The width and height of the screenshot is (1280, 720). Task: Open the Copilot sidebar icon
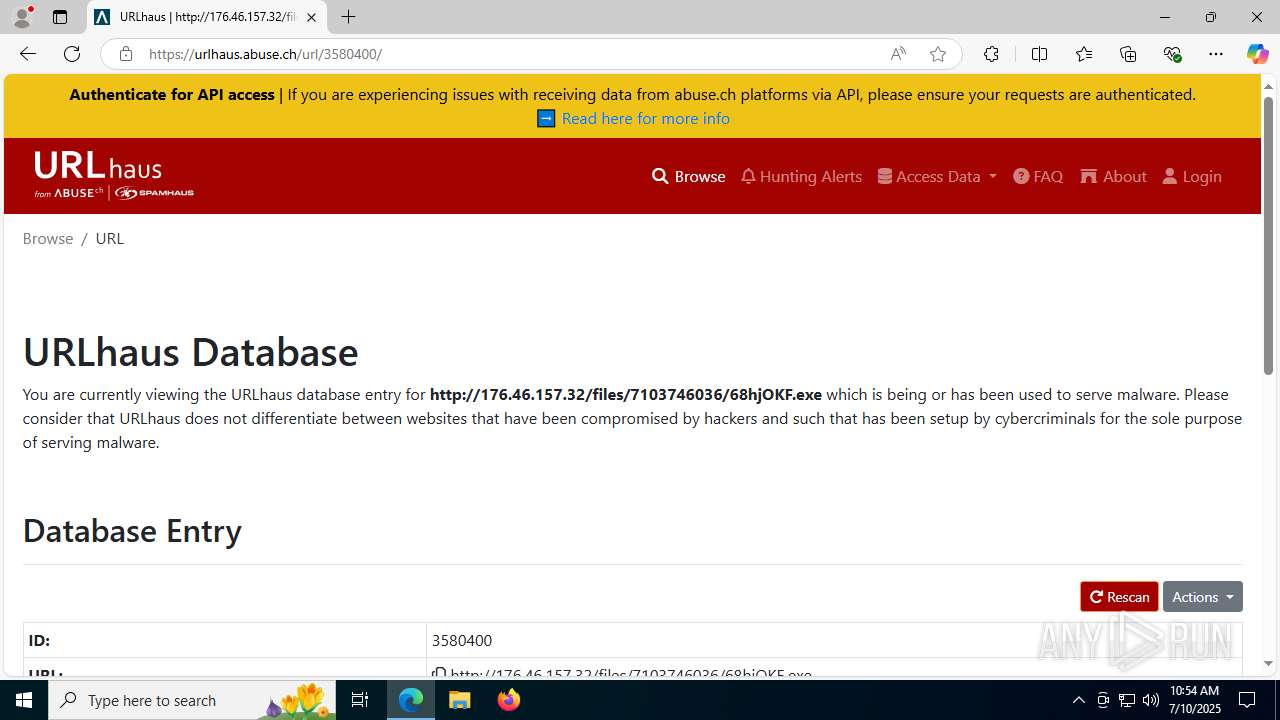[x=1257, y=54]
